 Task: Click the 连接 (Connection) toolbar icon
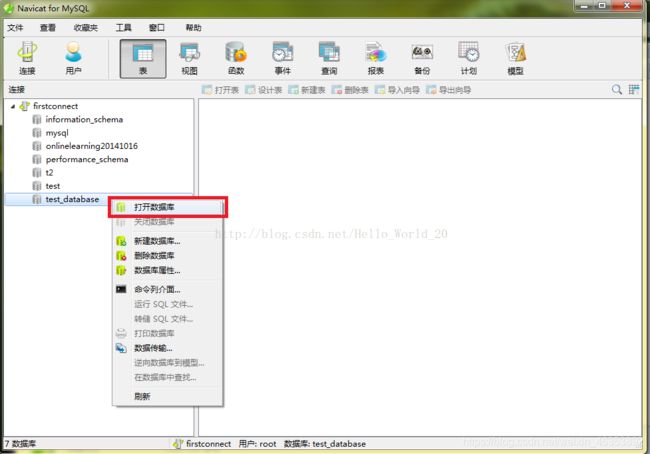[x=27, y=58]
